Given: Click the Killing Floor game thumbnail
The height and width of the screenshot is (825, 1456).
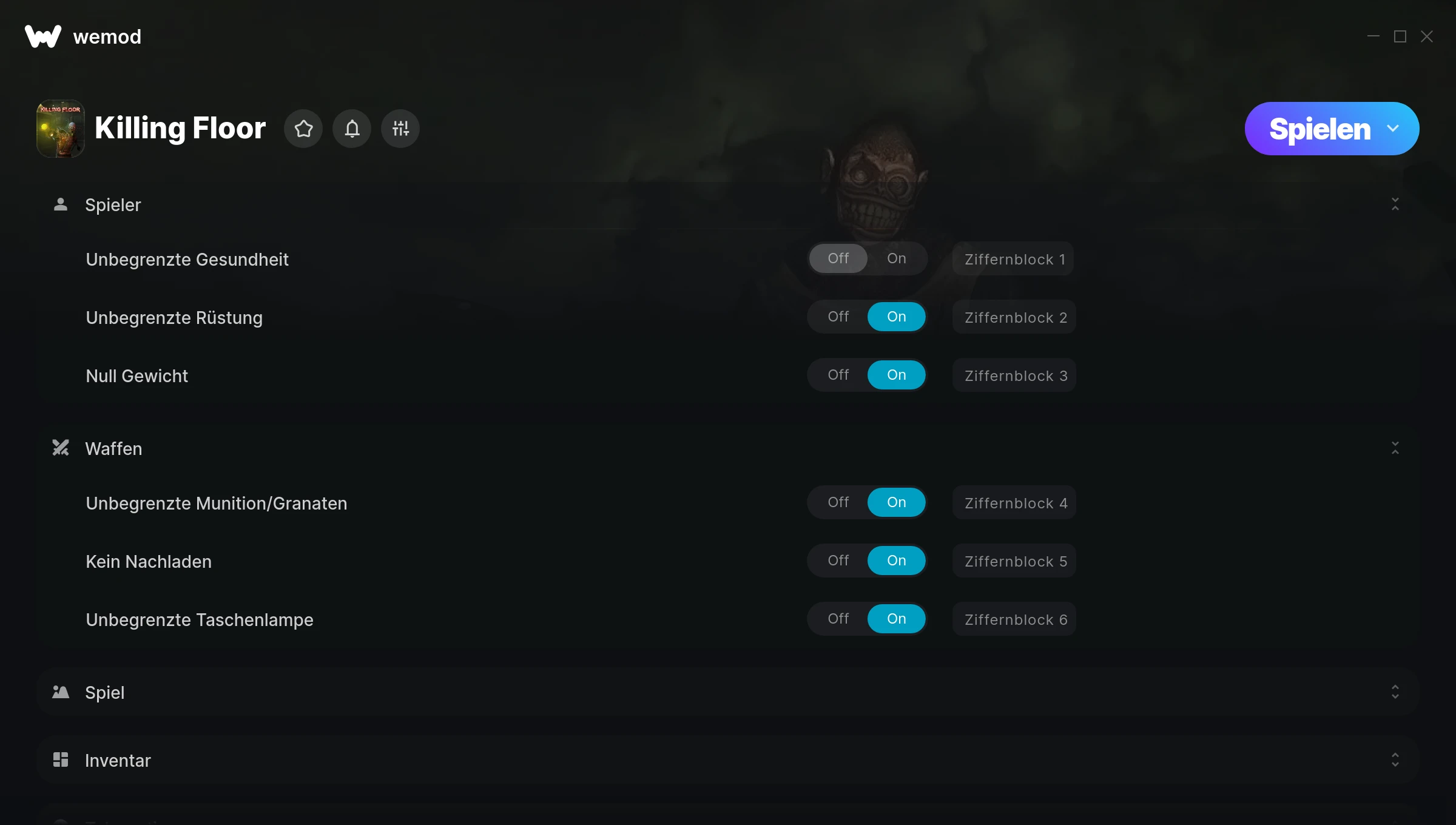Looking at the screenshot, I should tap(61, 129).
